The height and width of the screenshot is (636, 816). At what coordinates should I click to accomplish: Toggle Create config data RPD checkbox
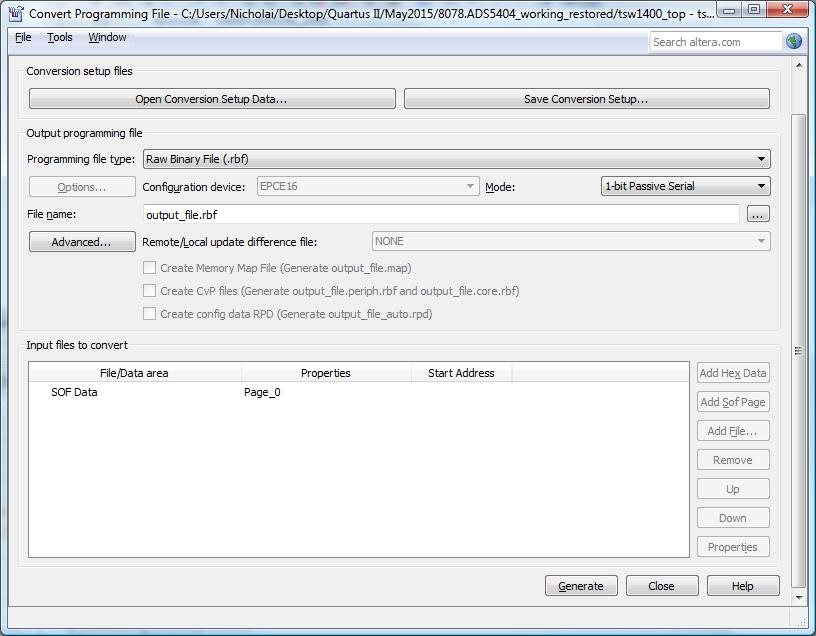pyautogui.click(x=149, y=313)
